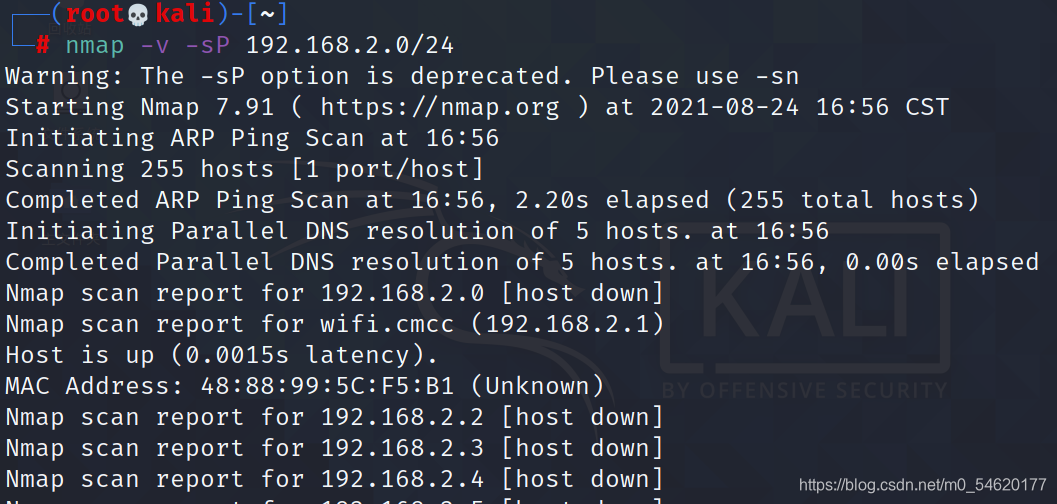The height and width of the screenshot is (504, 1057).
Task: Click the kali hostname in prompt
Action: [185, 14]
